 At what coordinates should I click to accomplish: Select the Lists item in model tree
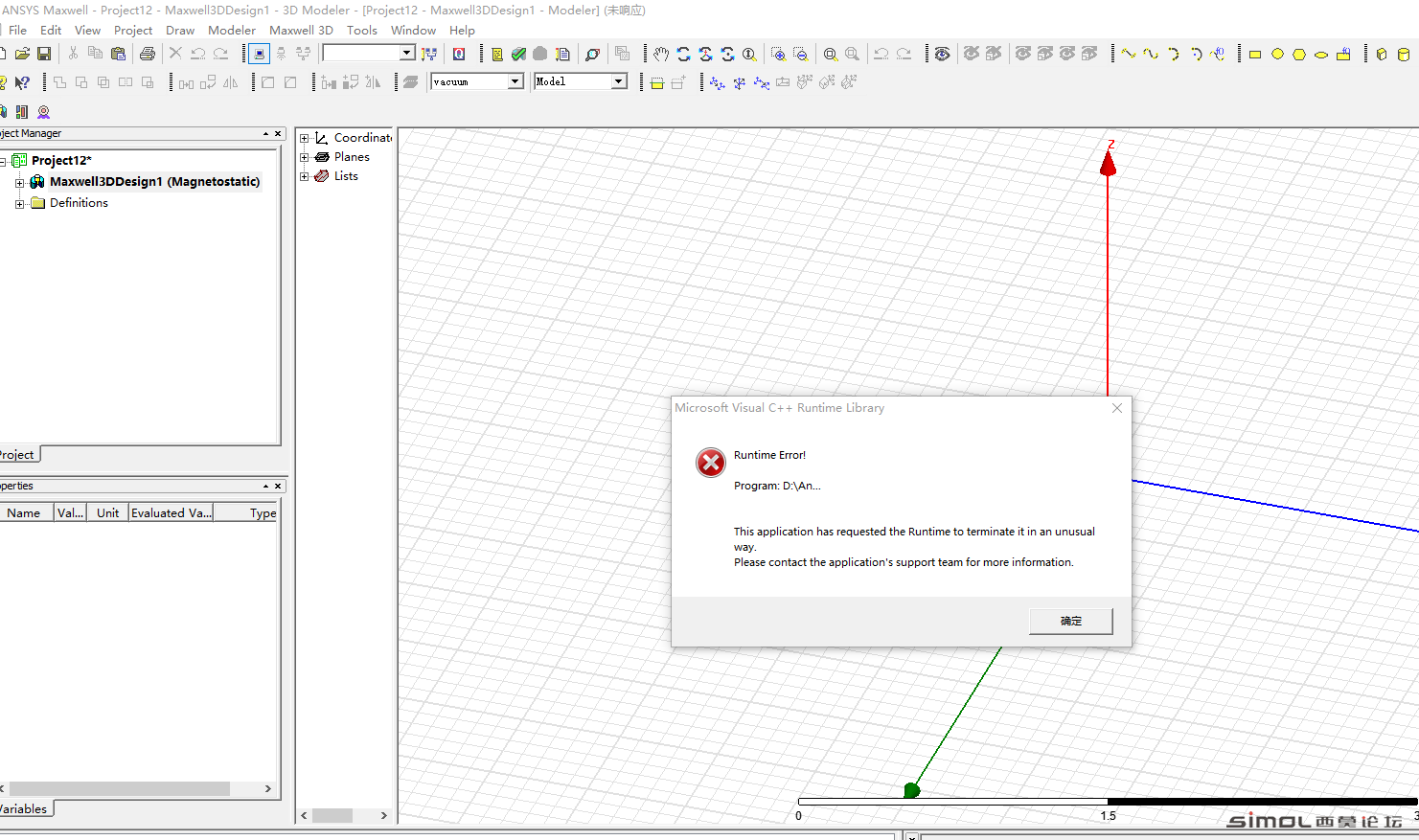346,176
